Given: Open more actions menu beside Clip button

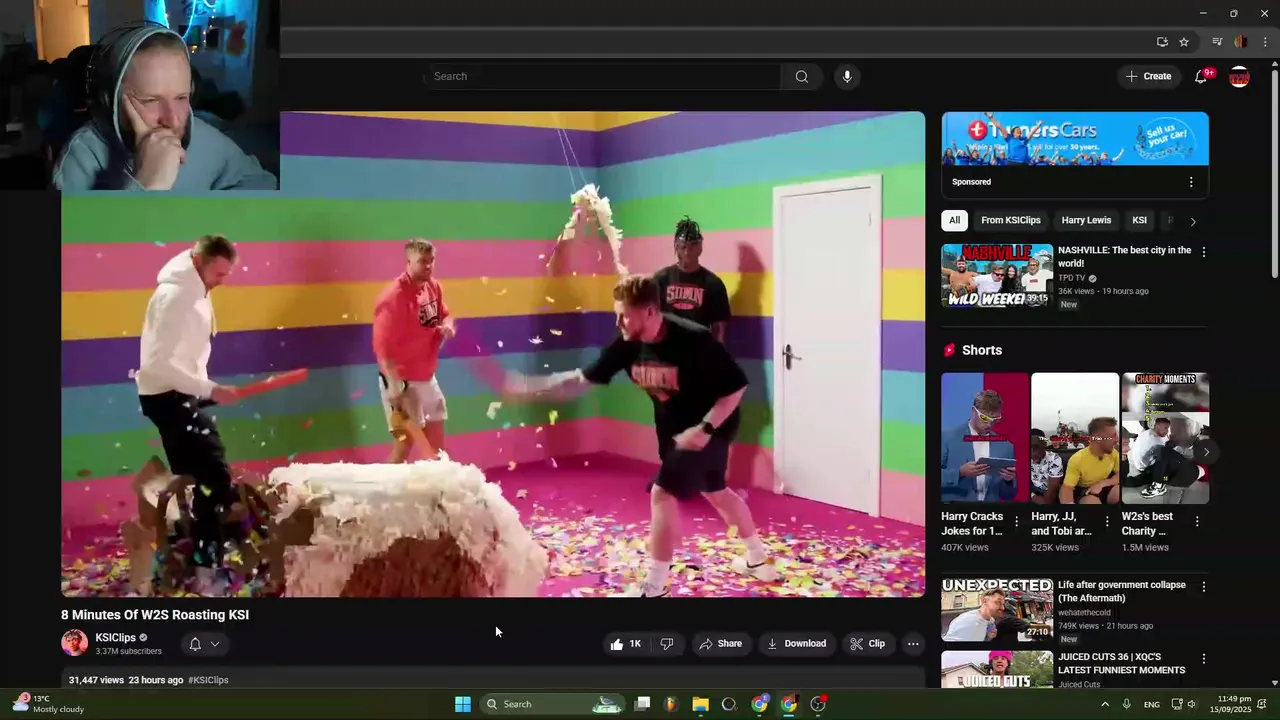Looking at the screenshot, I should [x=913, y=644].
